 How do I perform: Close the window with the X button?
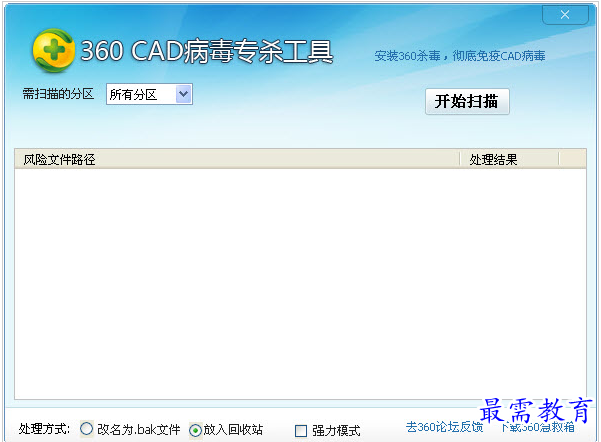[565, 15]
